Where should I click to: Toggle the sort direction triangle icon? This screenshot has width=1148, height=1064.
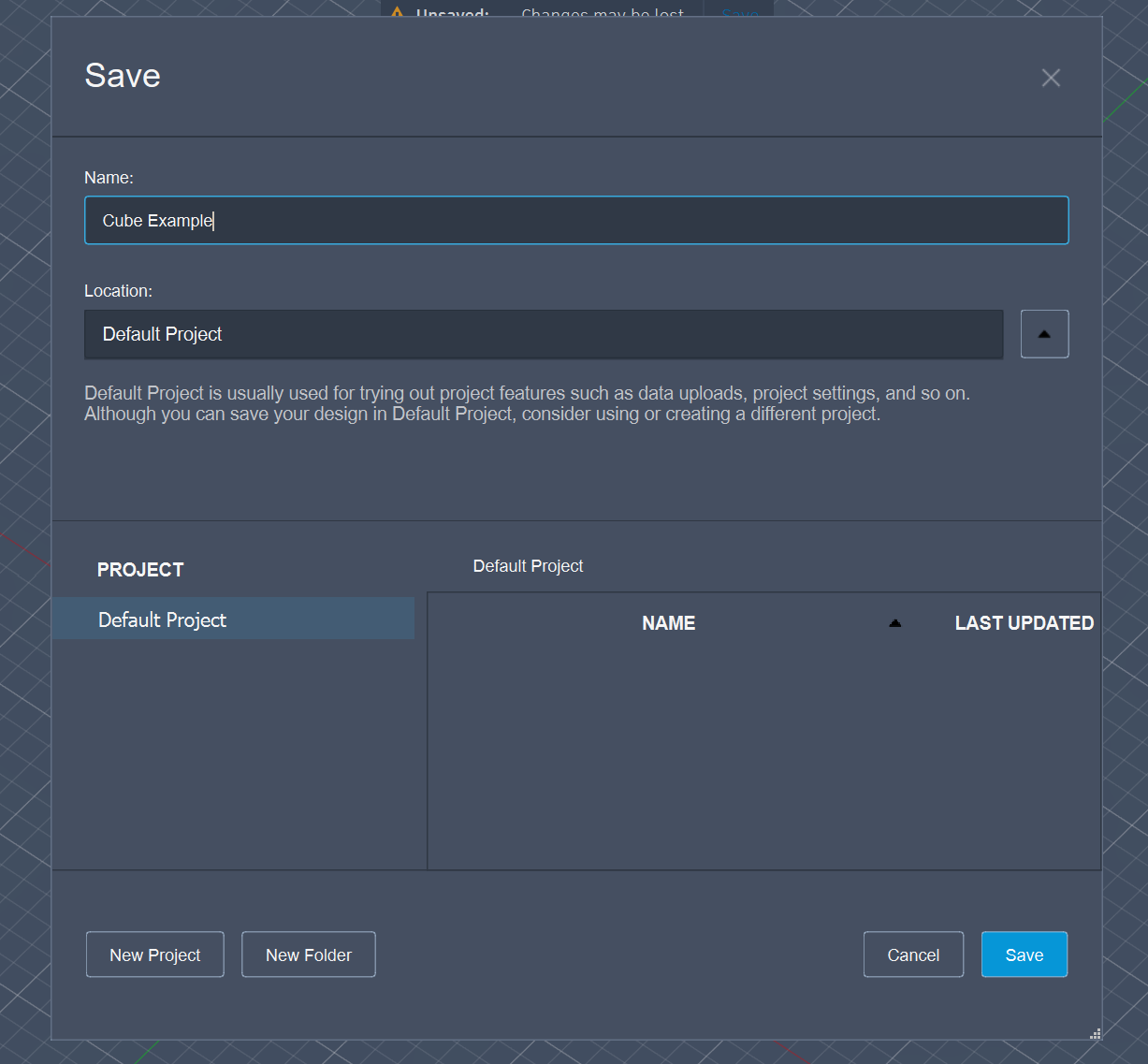click(894, 623)
